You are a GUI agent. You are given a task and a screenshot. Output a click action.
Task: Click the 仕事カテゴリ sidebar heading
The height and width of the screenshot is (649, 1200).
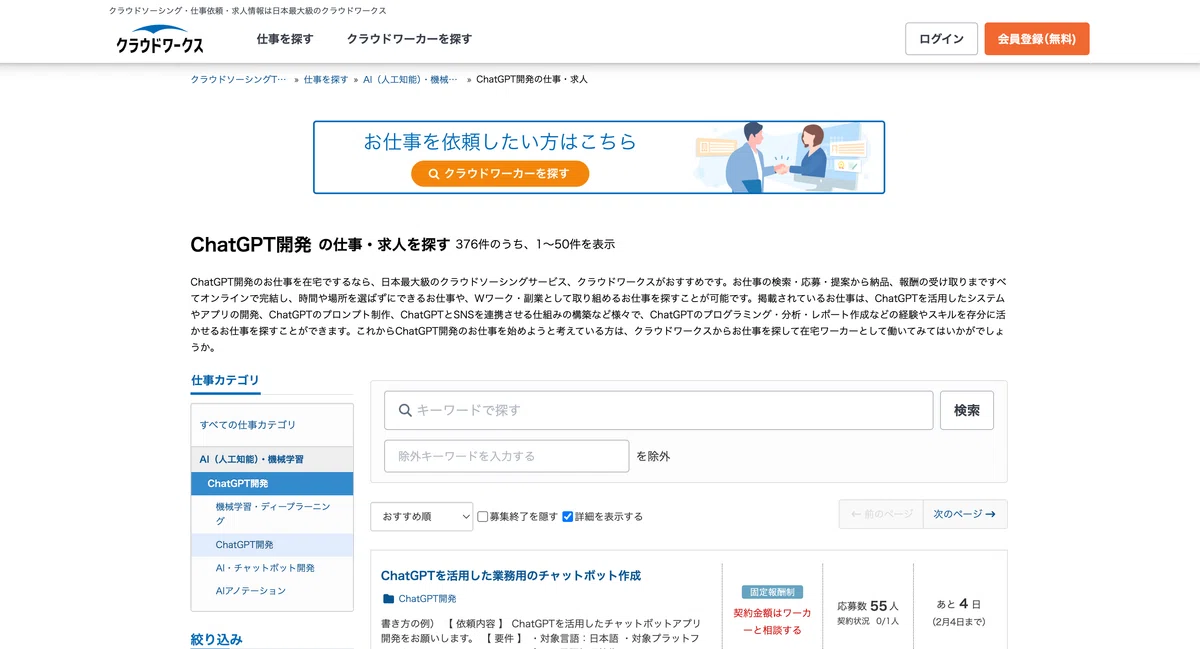225,380
